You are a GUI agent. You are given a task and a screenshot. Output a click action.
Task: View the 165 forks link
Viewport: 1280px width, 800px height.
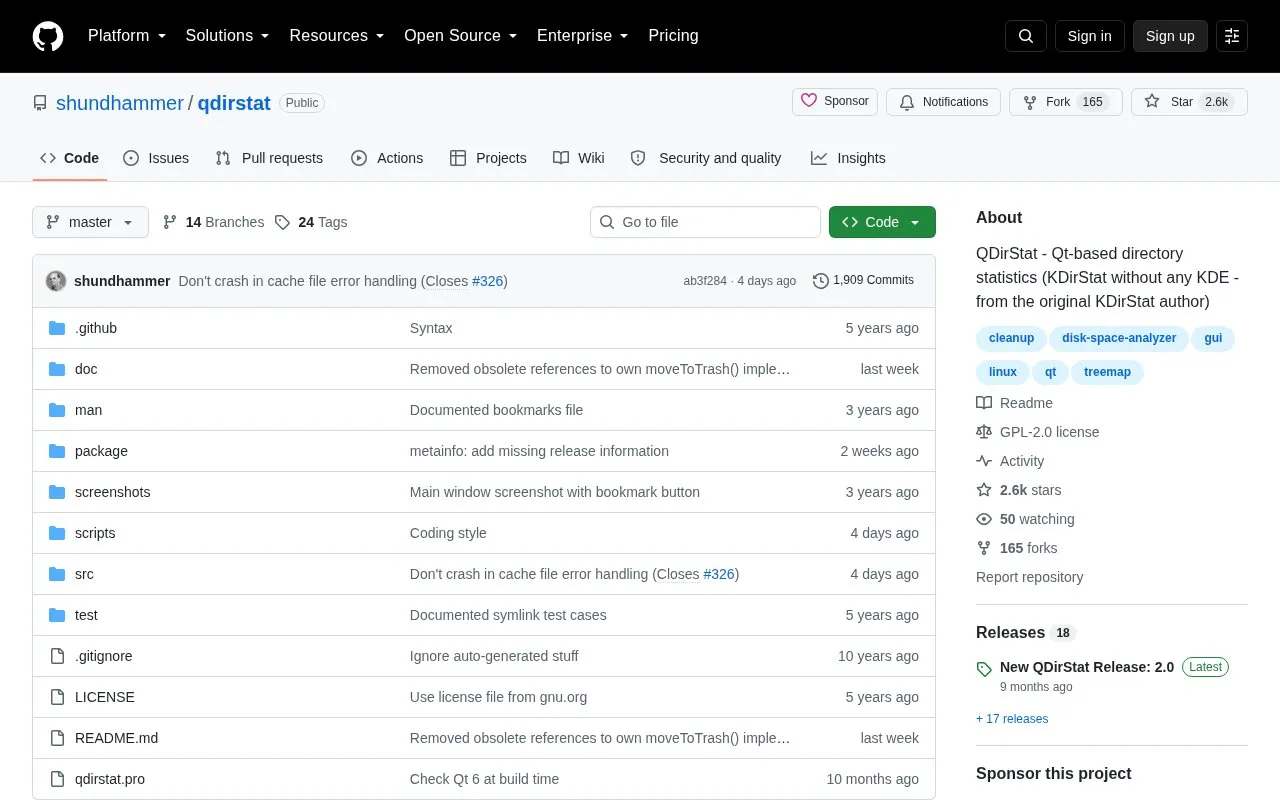[x=1016, y=548]
